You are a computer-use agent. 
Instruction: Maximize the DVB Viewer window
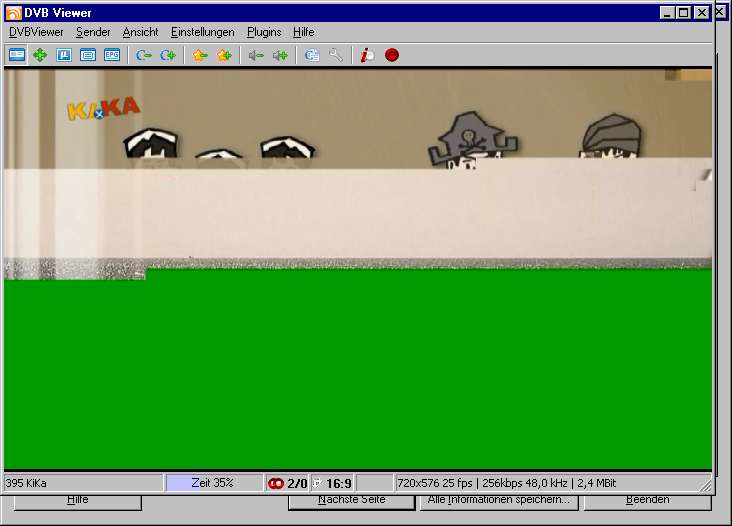[x=683, y=13]
